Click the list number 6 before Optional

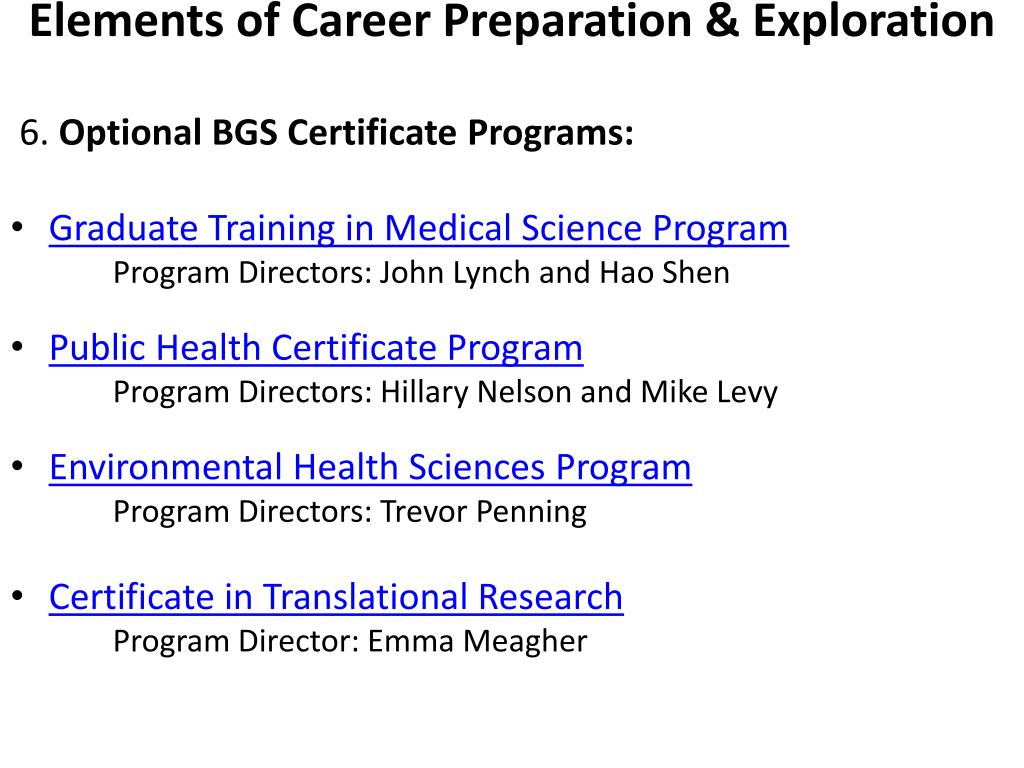tap(34, 133)
